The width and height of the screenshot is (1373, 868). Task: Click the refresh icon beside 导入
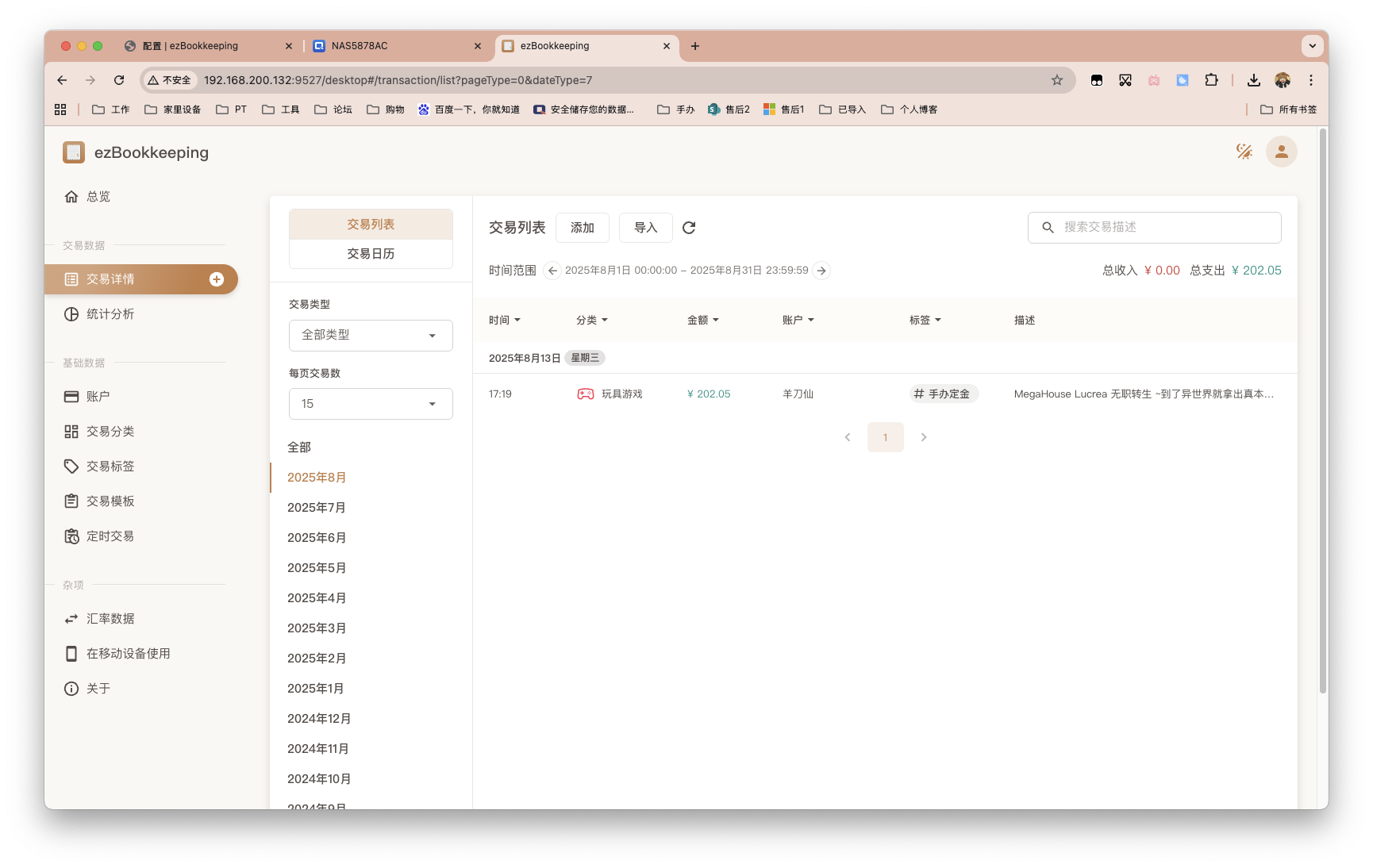pyautogui.click(x=689, y=228)
